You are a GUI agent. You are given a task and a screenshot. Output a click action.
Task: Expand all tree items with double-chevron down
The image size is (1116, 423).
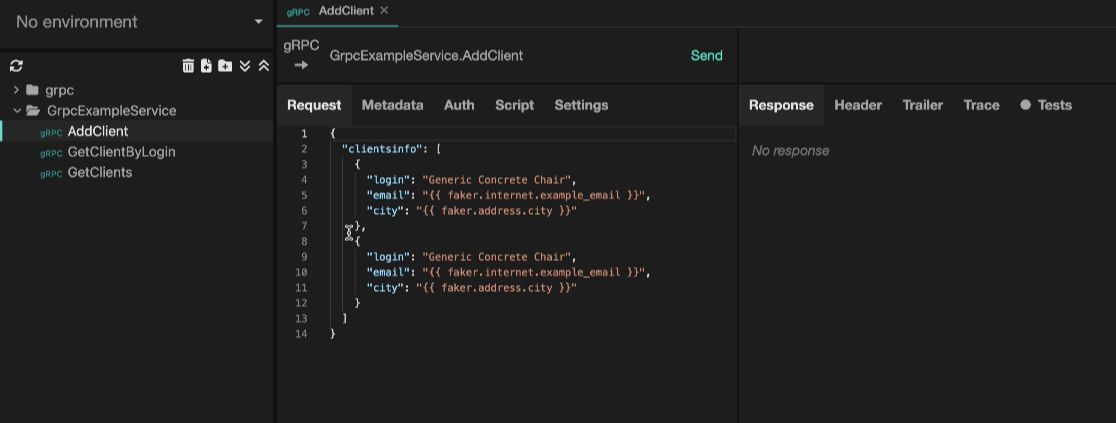click(x=245, y=66)
